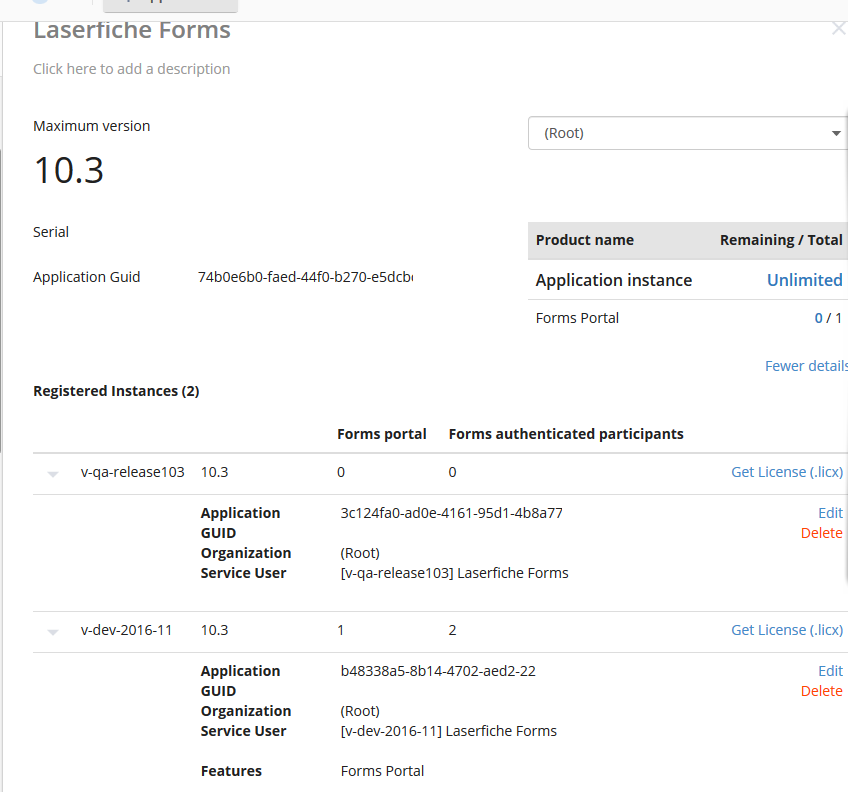This screenshot has height=792, width=848.
Task: Edit the v-qa-release103 instance
Action: click(830, 513)
